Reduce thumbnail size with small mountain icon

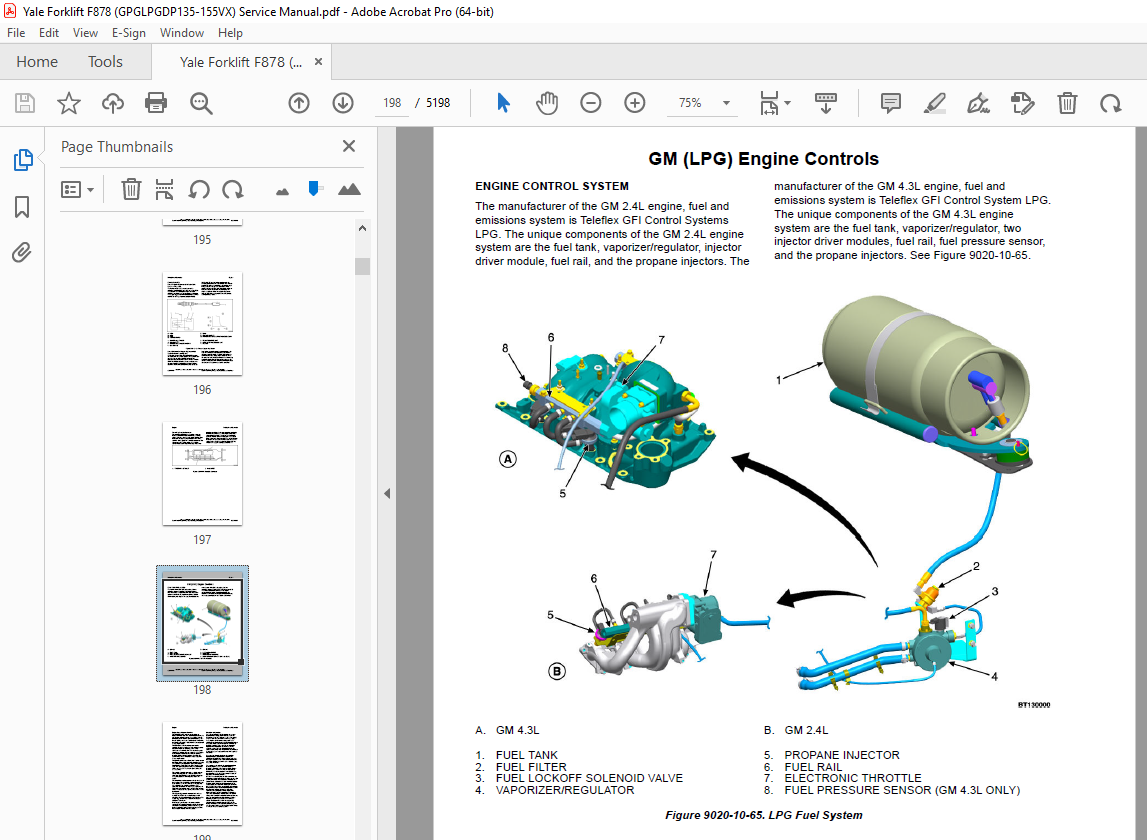point(282,192)
